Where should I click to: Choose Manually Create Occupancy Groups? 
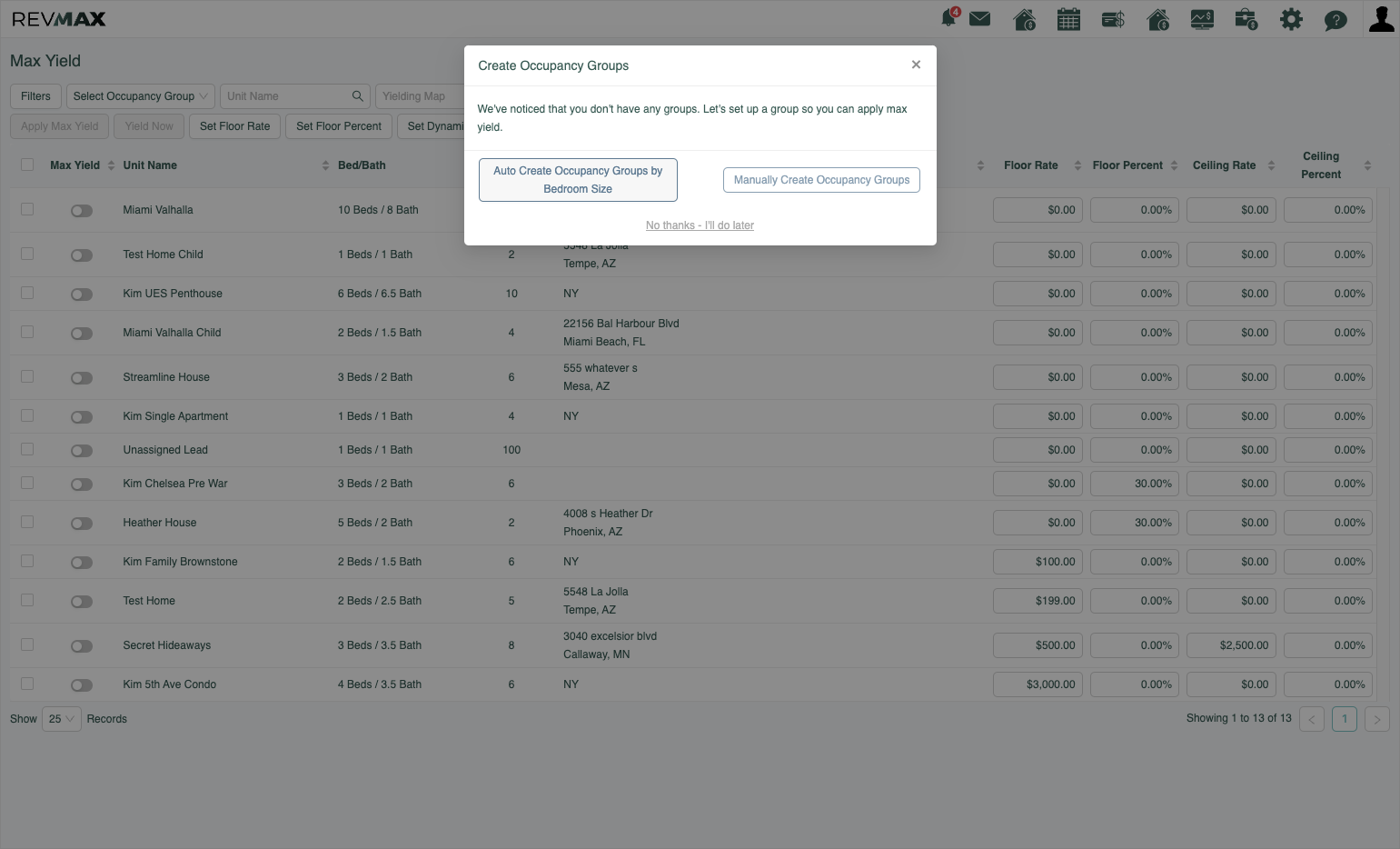pos(821,180)
